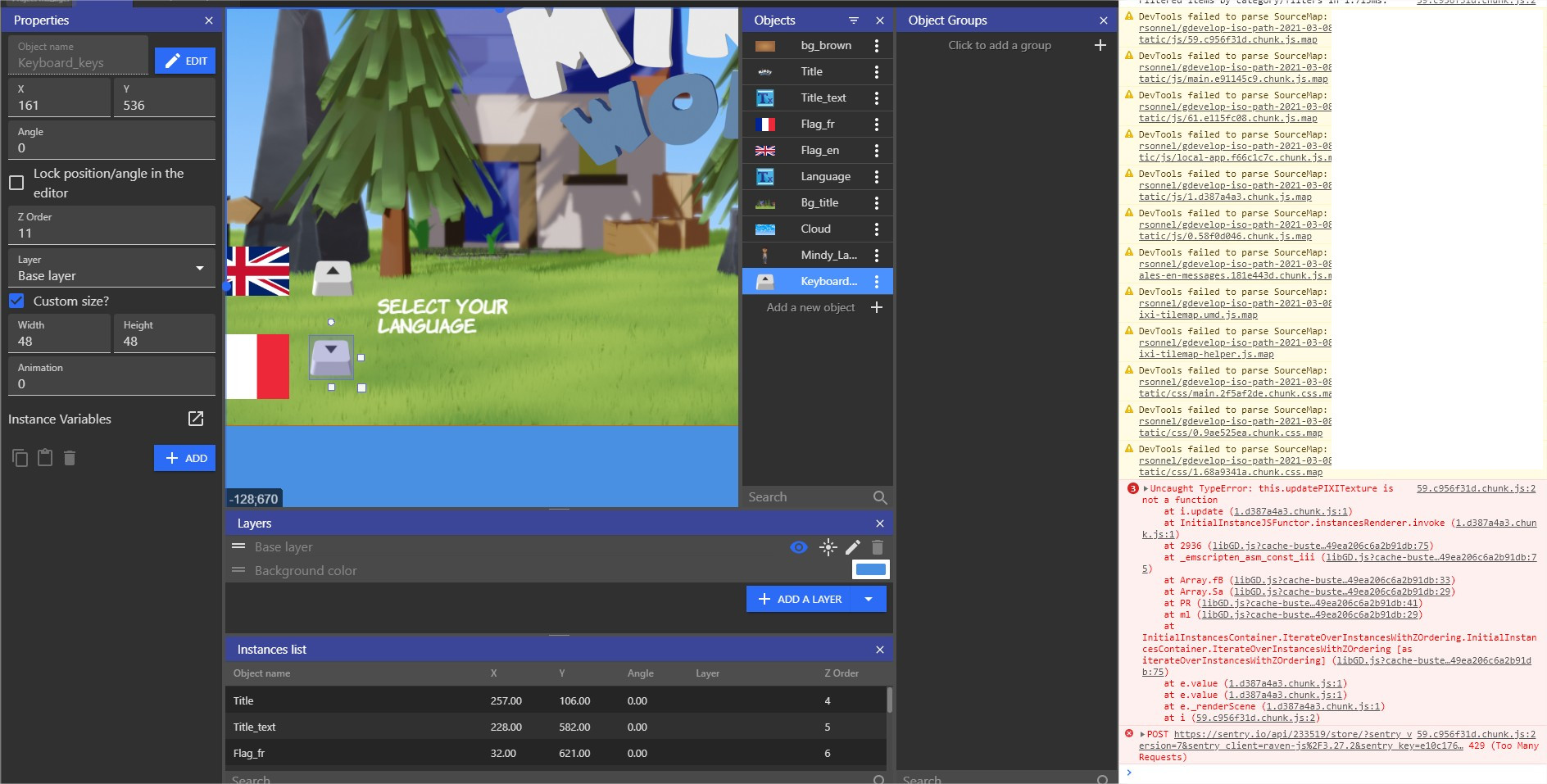
Task: Click the delete instance variables trash icon
Action: (70, 457)
